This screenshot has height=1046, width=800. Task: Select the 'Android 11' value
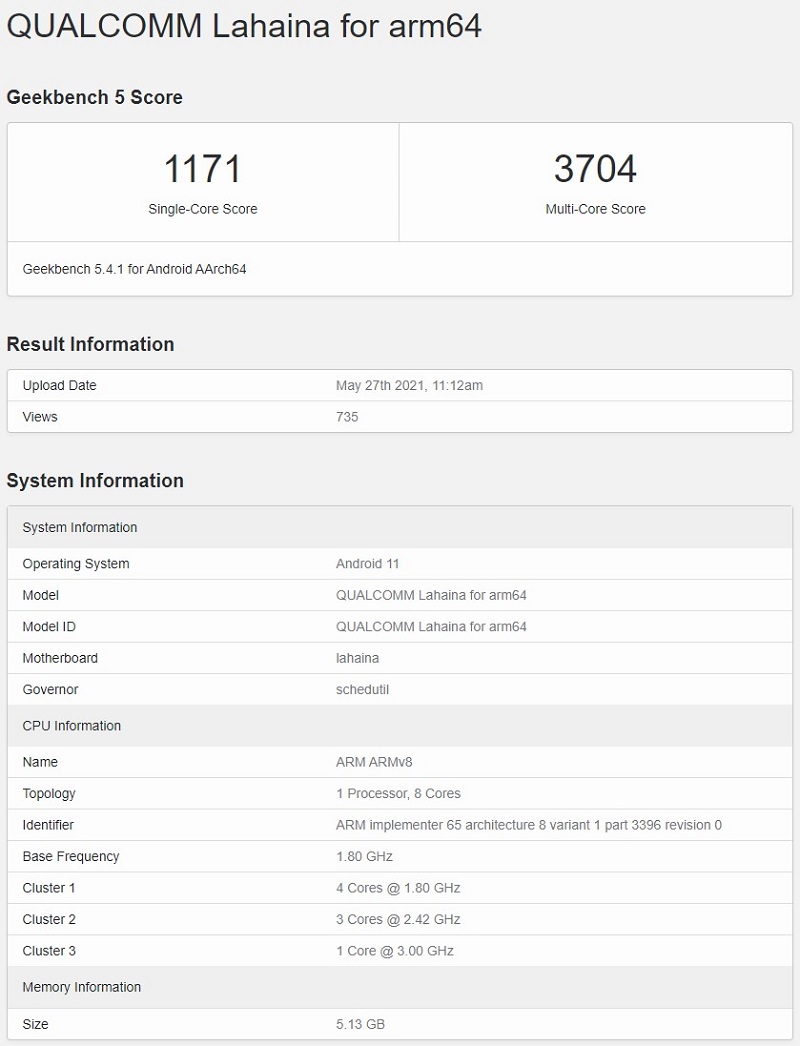pos(367,564)
